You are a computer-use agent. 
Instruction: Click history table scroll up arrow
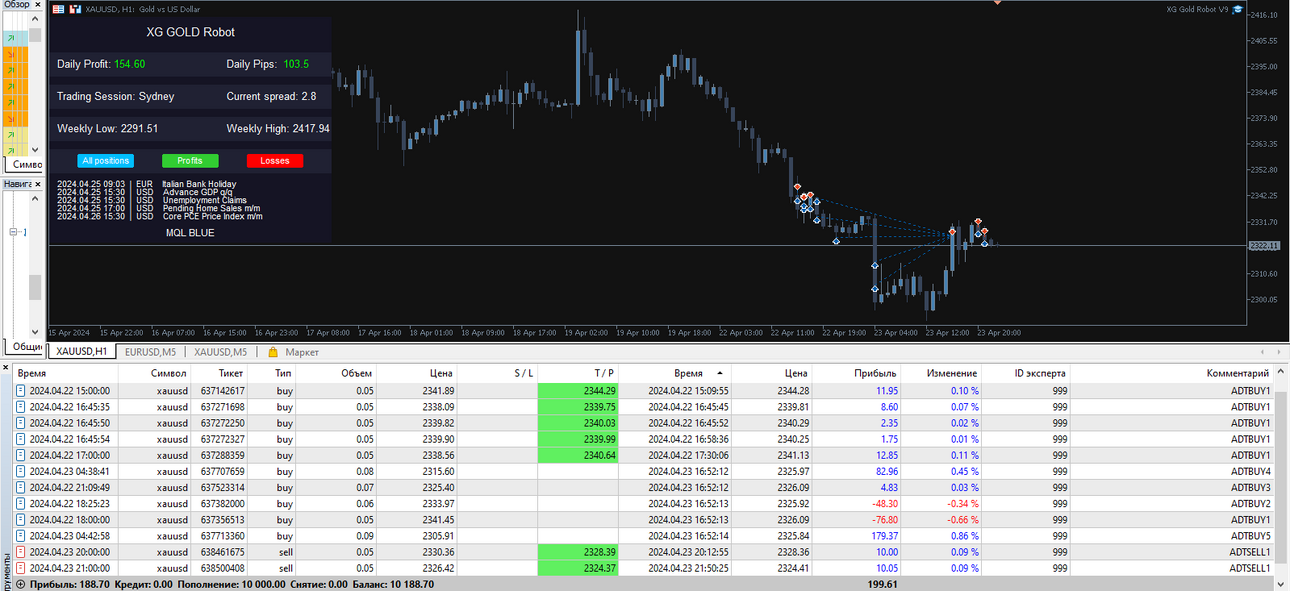pyautogui.click(x=1282, y=370)
